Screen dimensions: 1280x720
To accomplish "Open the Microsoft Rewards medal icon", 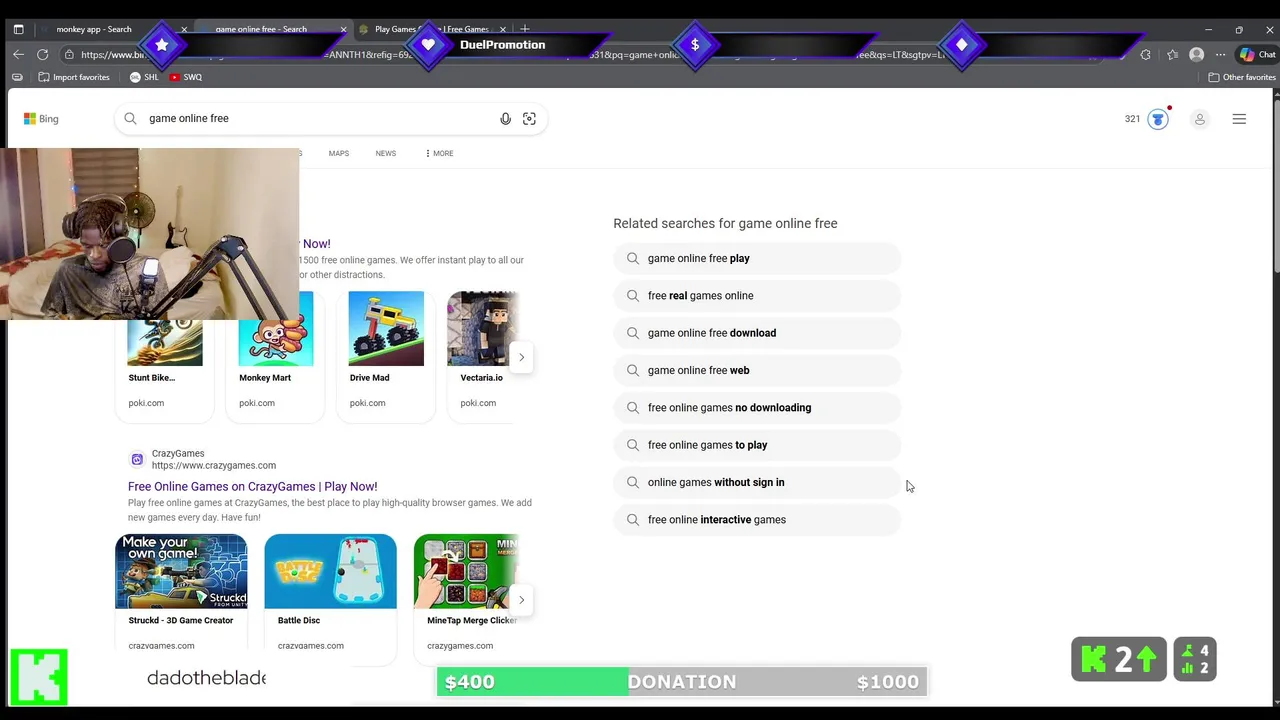I will (x=1158, y=119).
